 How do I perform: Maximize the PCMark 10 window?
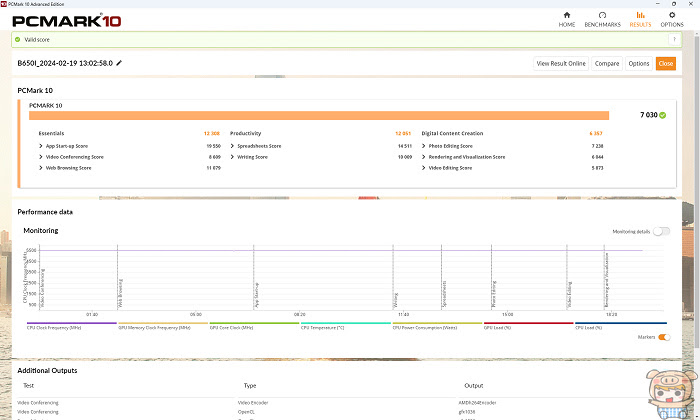(674, 4)
